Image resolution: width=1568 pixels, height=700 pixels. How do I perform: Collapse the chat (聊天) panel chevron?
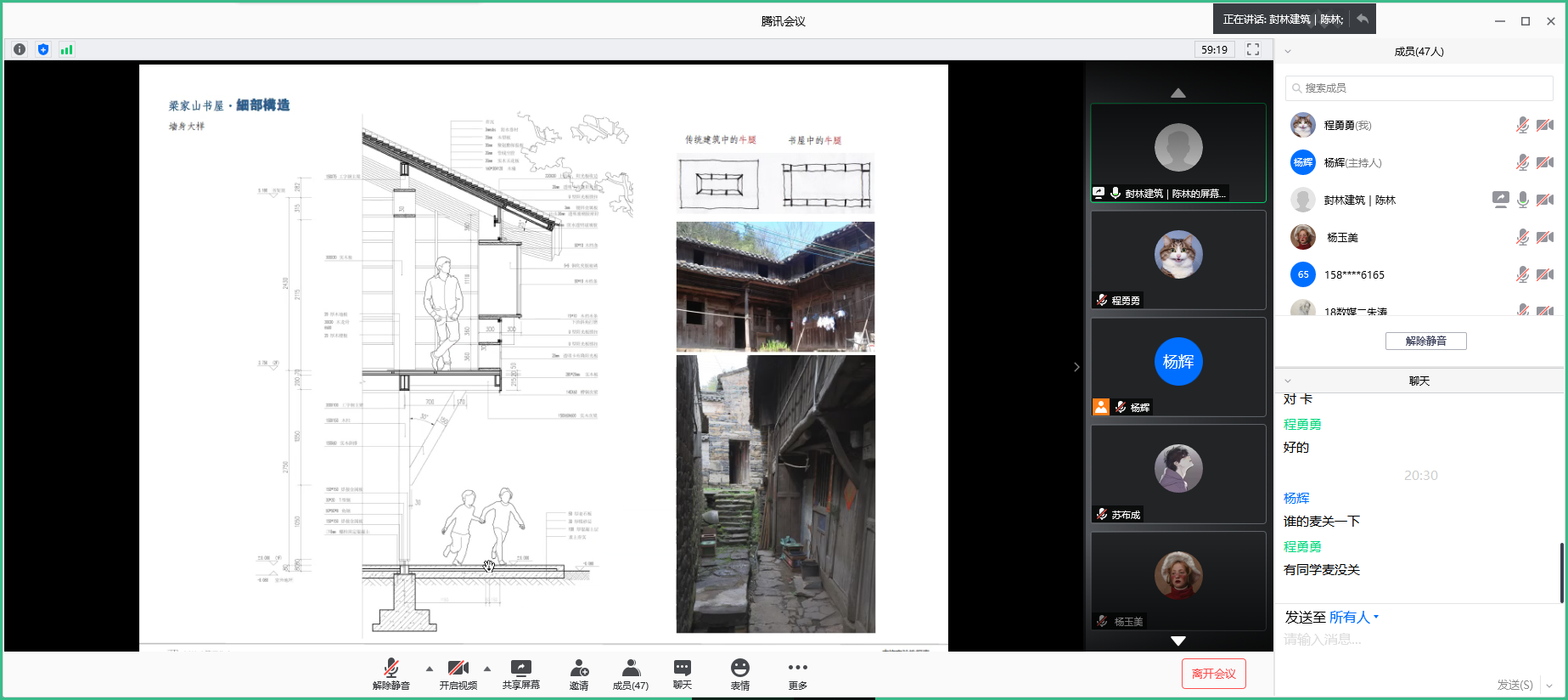[1288, 381]
